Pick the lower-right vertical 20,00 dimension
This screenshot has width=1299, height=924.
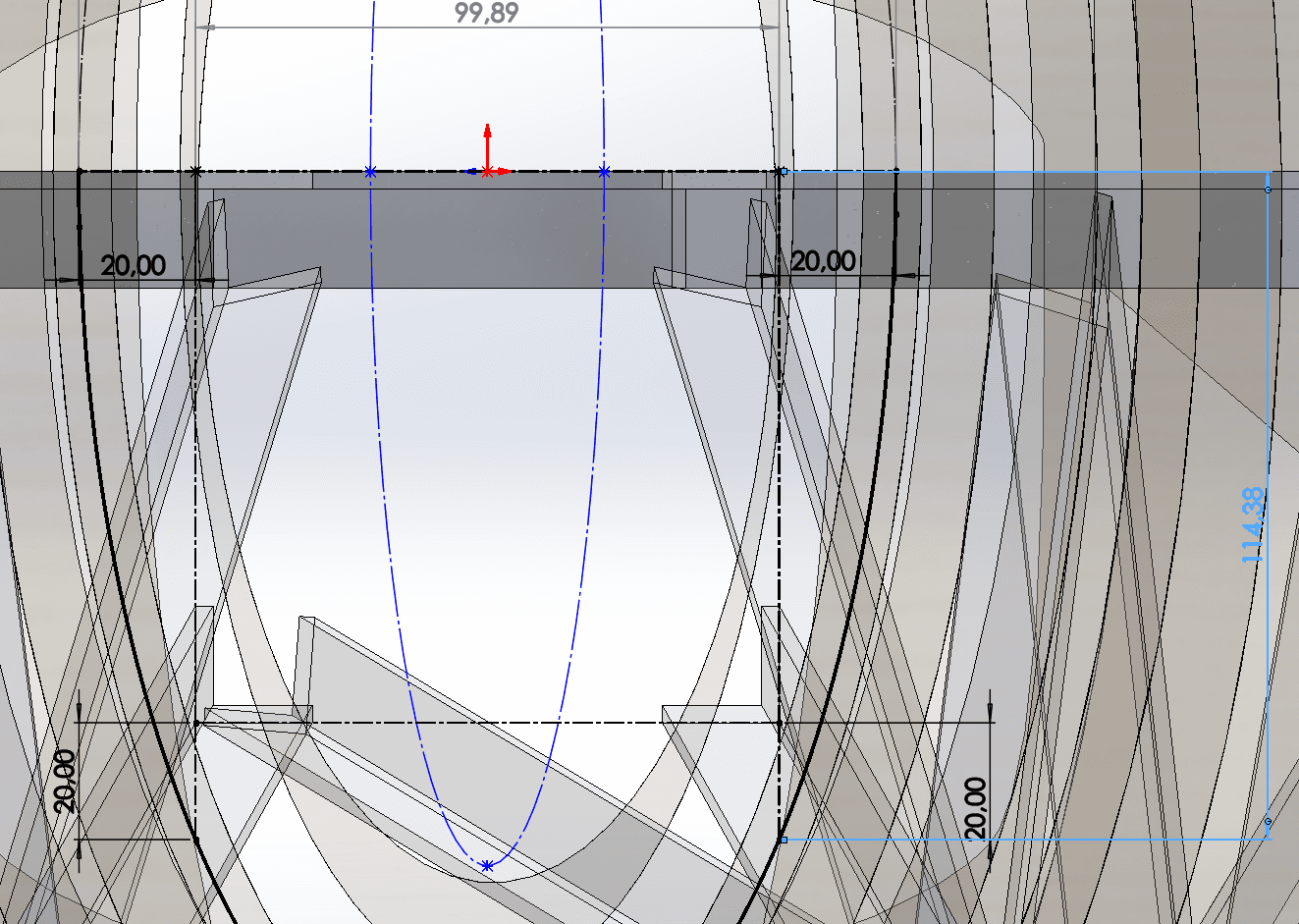[x=975, y=807]
